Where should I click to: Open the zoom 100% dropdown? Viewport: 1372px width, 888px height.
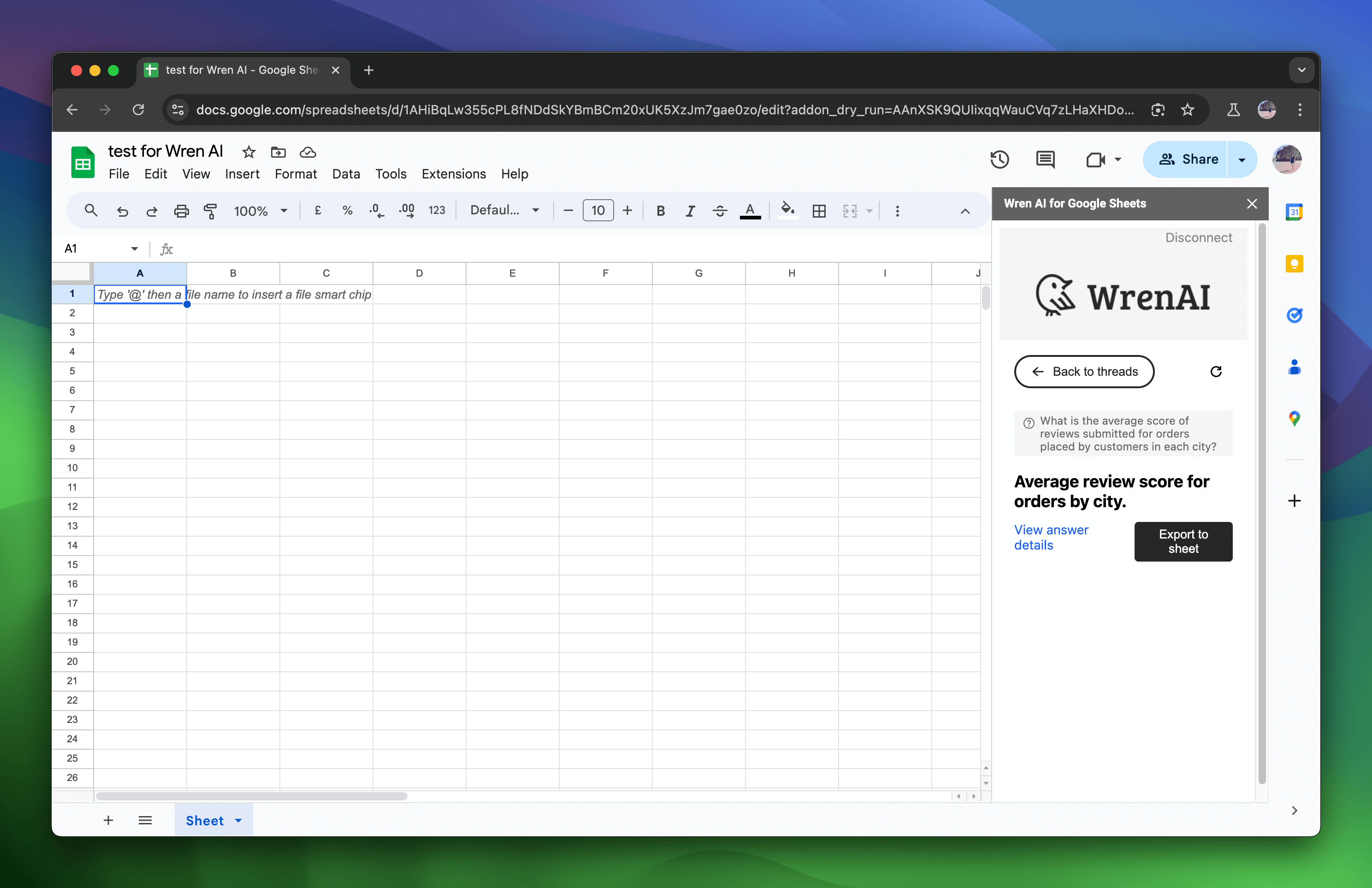pyautogui.click(x=260, y=211)
